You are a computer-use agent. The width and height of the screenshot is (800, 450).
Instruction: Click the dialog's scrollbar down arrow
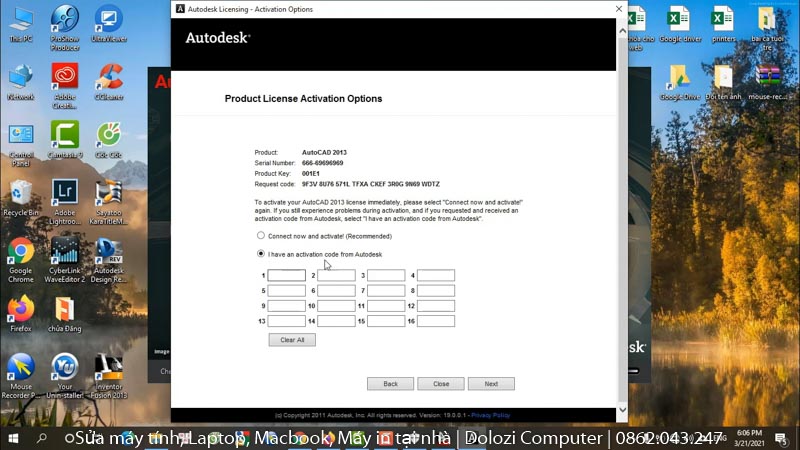tap(622, 410)
